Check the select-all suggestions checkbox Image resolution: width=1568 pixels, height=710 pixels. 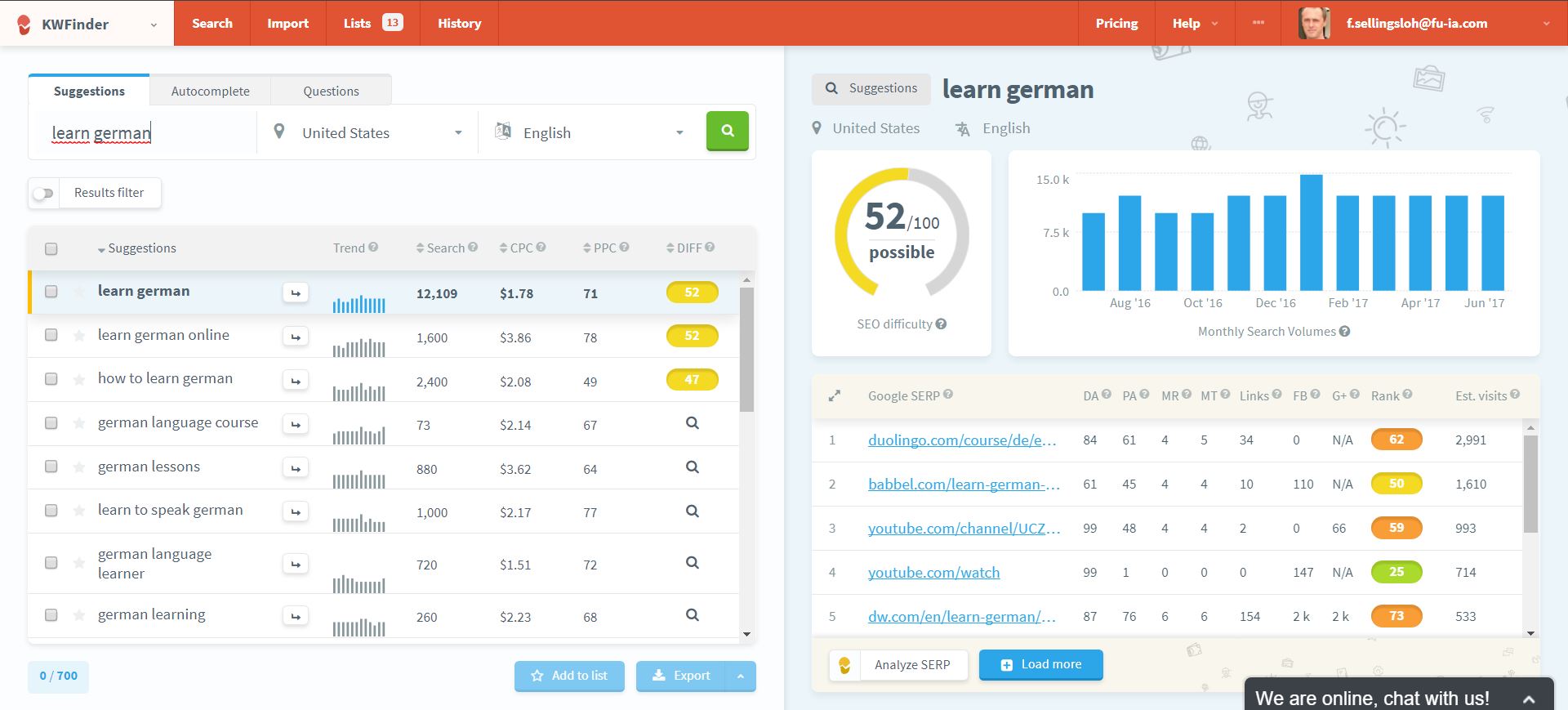pyautogui.click(x=51, y=248)
